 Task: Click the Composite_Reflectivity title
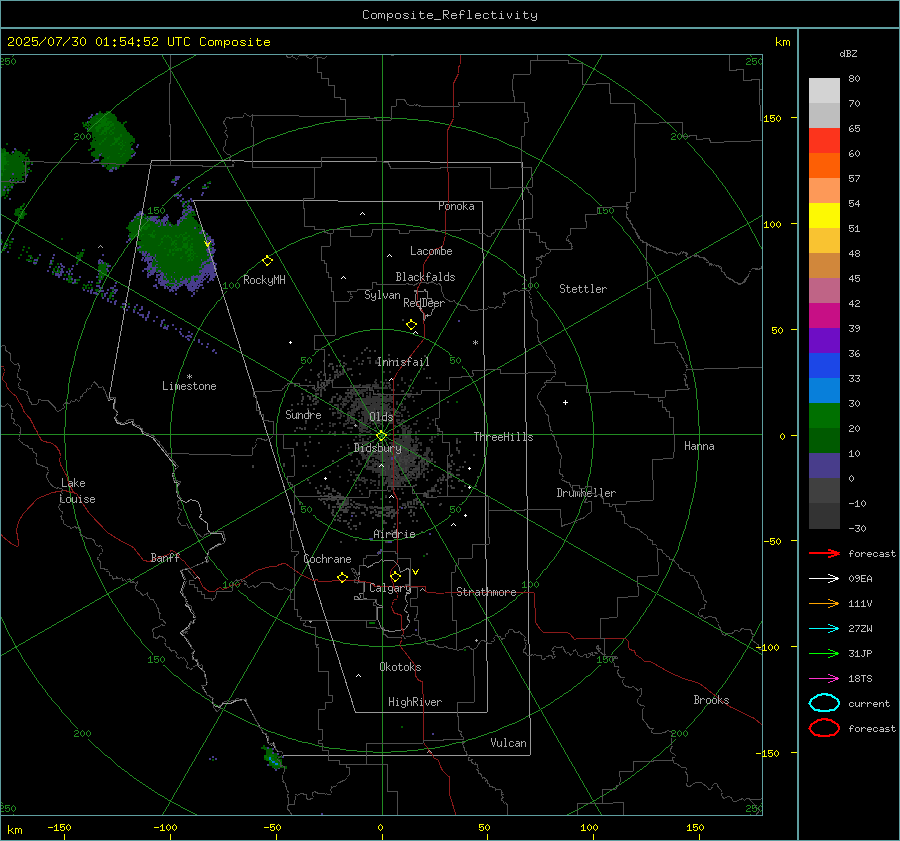pyautogui.click(x=450, y=15)
